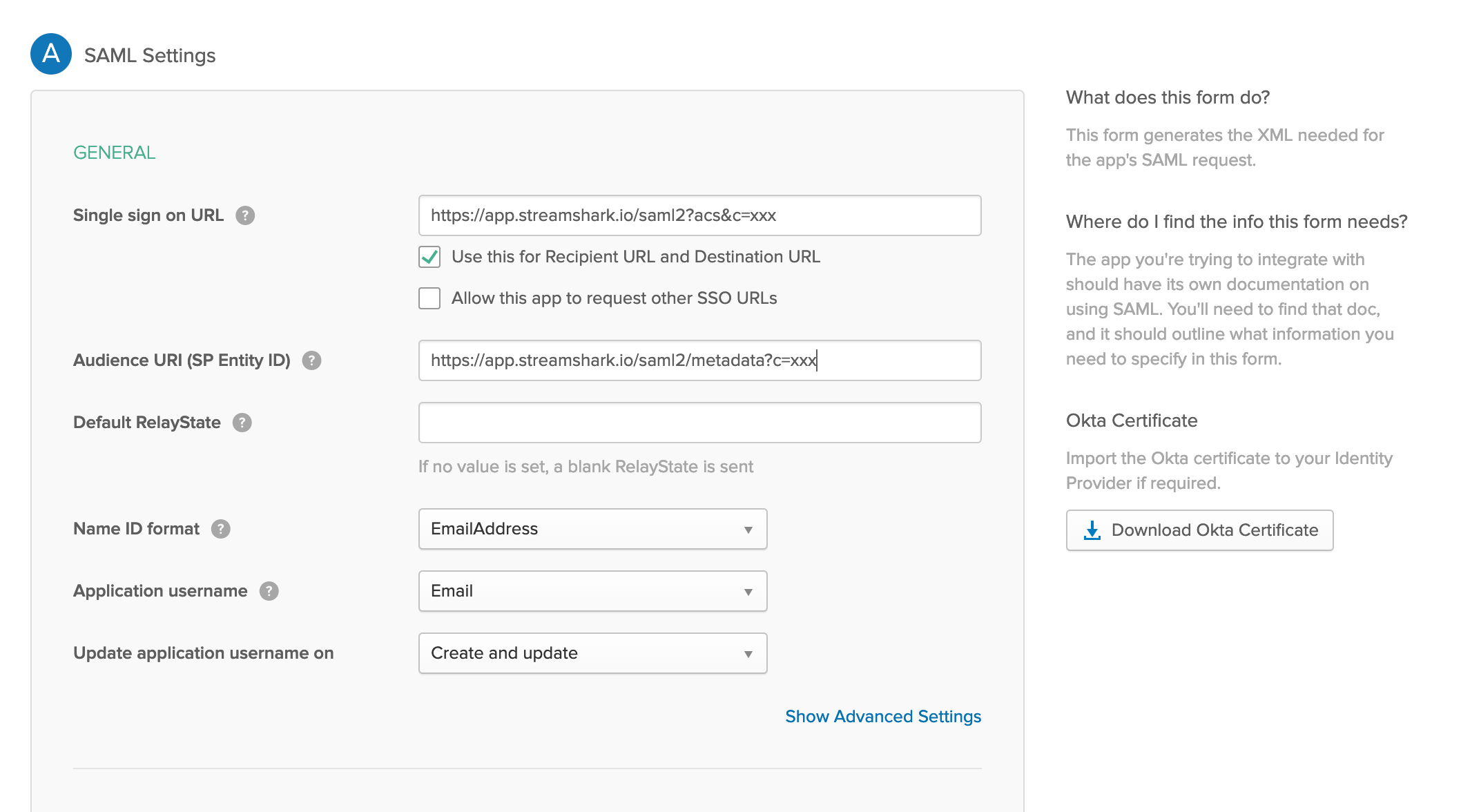This screenshot has height=812, width=1461.
Task: Click Show Advanced Settings link
Action: coord(883,717)
